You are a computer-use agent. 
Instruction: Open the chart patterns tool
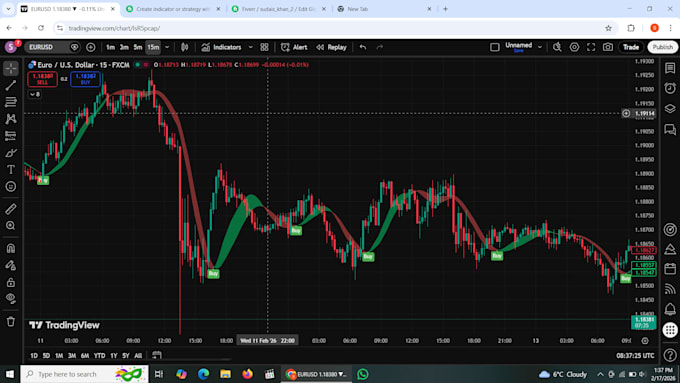tap(11, 119)
